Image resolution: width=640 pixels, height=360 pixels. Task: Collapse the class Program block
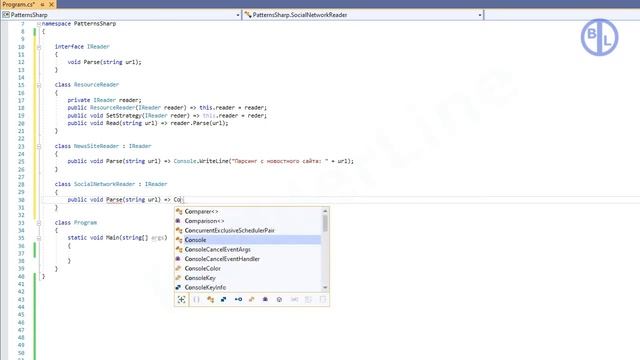39,223
